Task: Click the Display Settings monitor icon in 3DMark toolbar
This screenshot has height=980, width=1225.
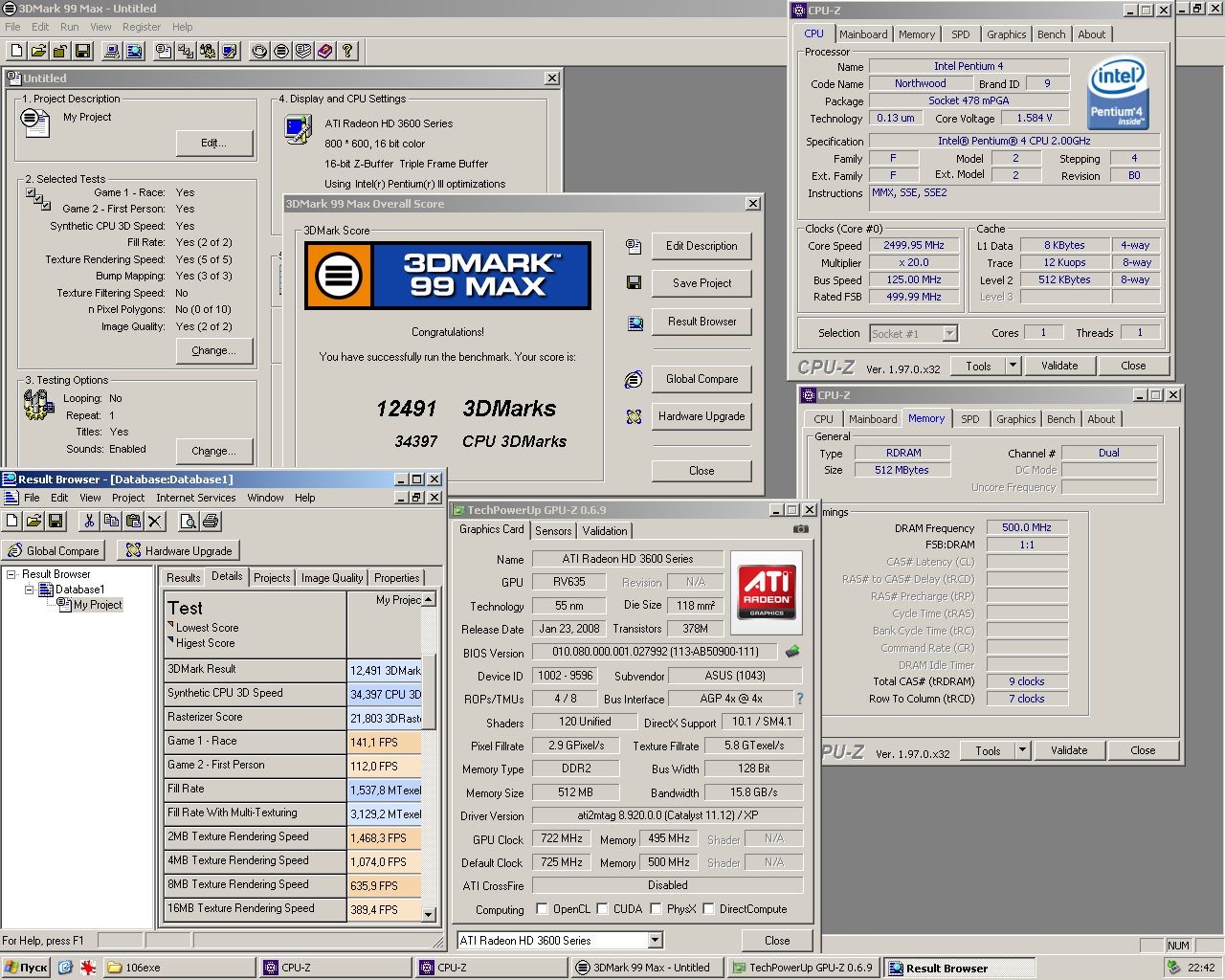Action: click(x=230, y=51)
